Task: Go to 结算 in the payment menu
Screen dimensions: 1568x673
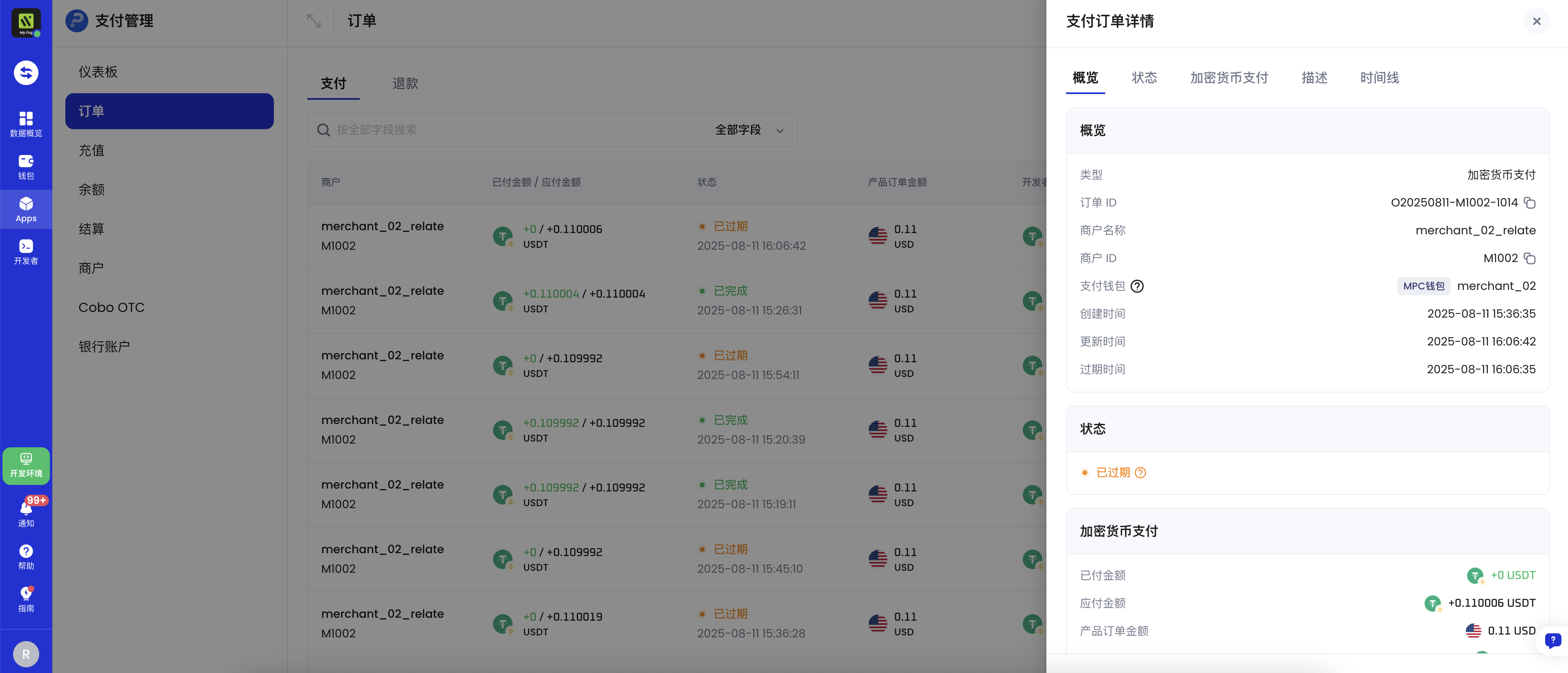Action: [x=91, y=229]
